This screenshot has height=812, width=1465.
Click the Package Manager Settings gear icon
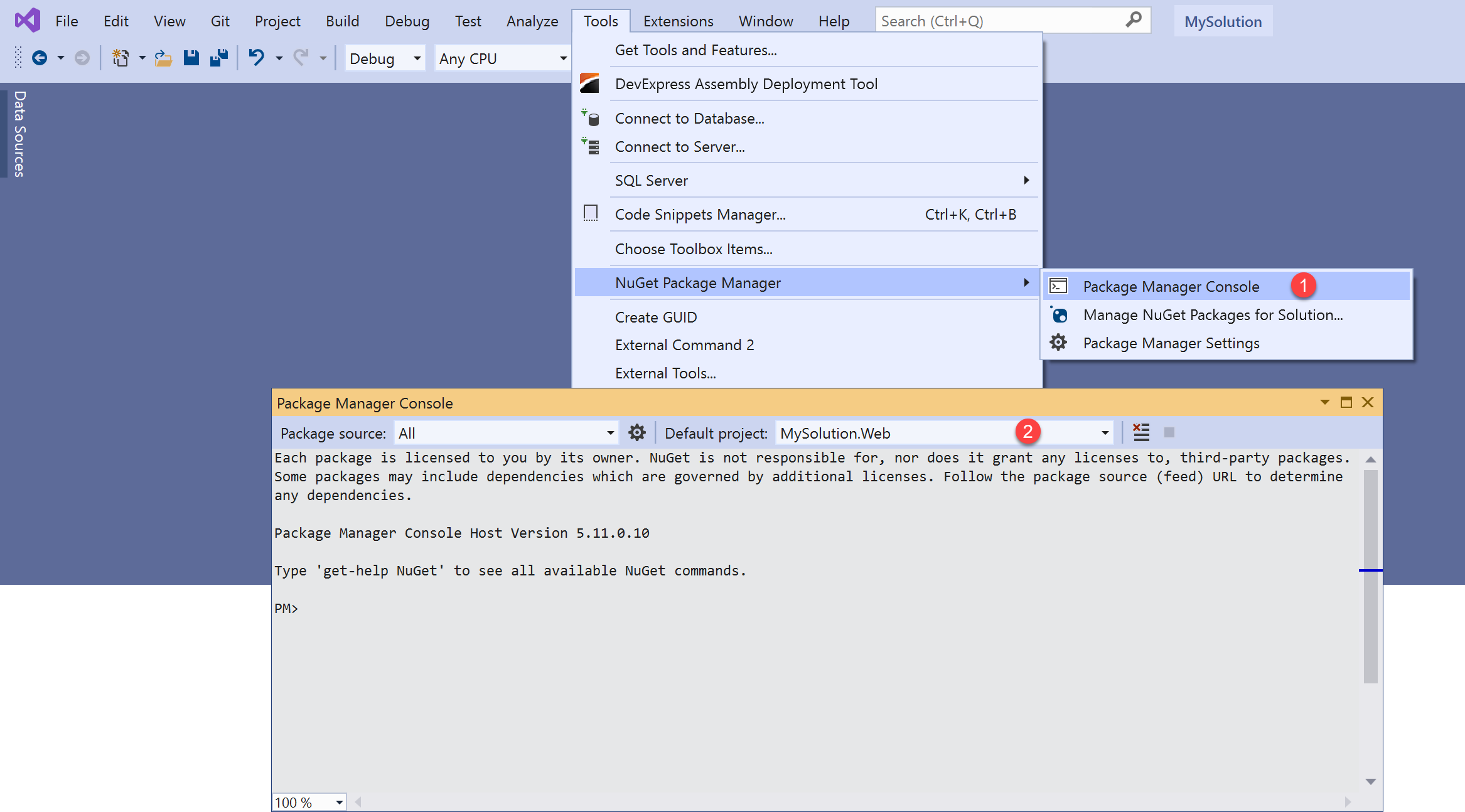coord(1059,343)
